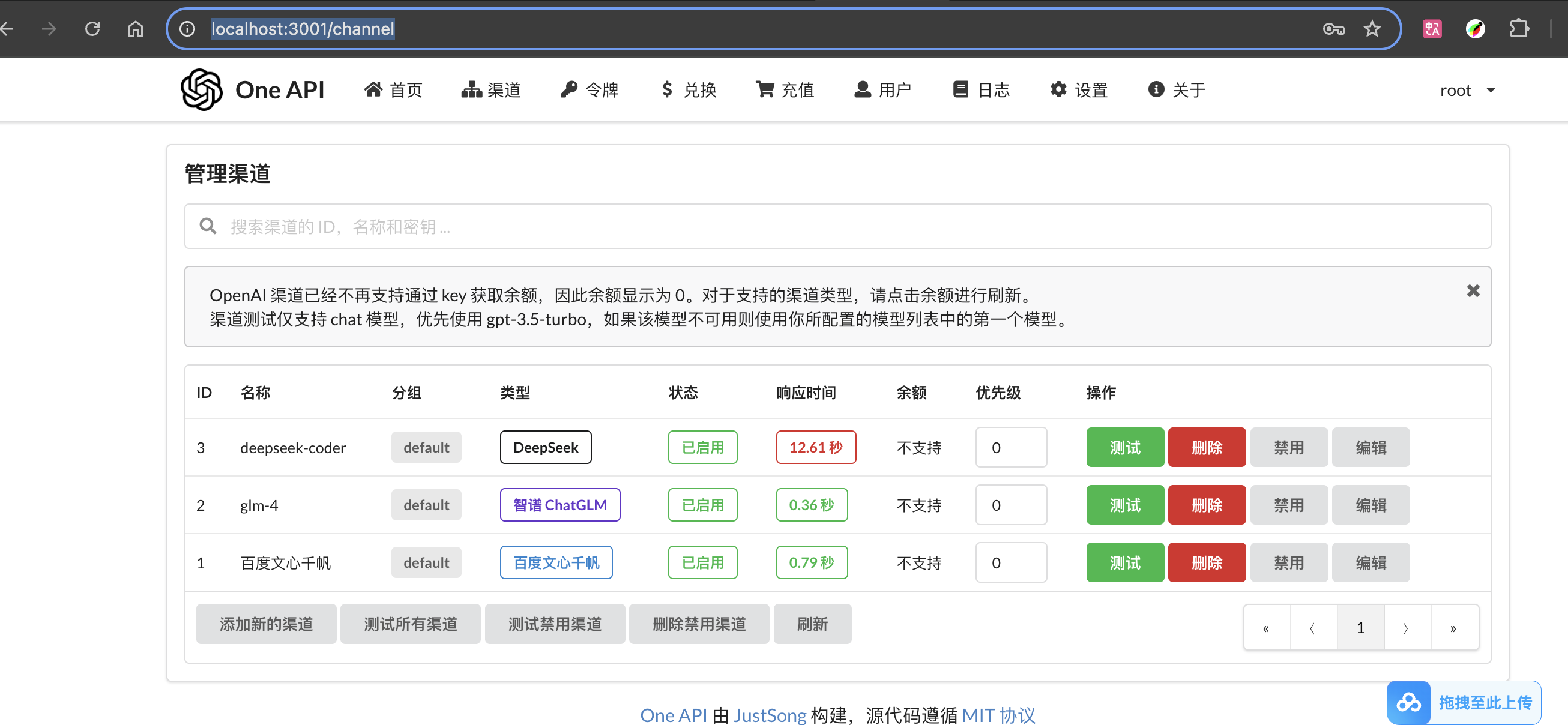Open the 令牌 tokens menu
Image resolution: width=1568 pixels, height=725 pixels.
pos(590,90)
